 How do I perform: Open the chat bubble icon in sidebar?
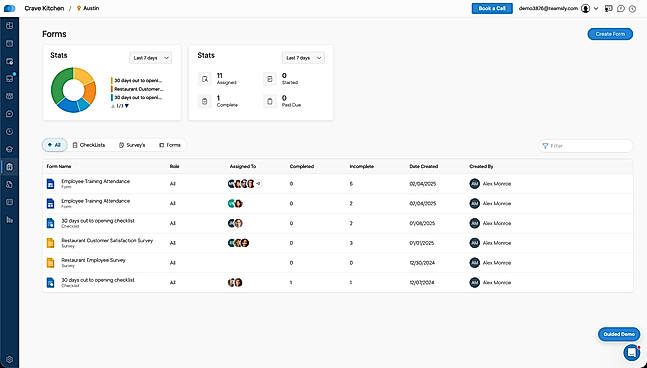point(9,114)
